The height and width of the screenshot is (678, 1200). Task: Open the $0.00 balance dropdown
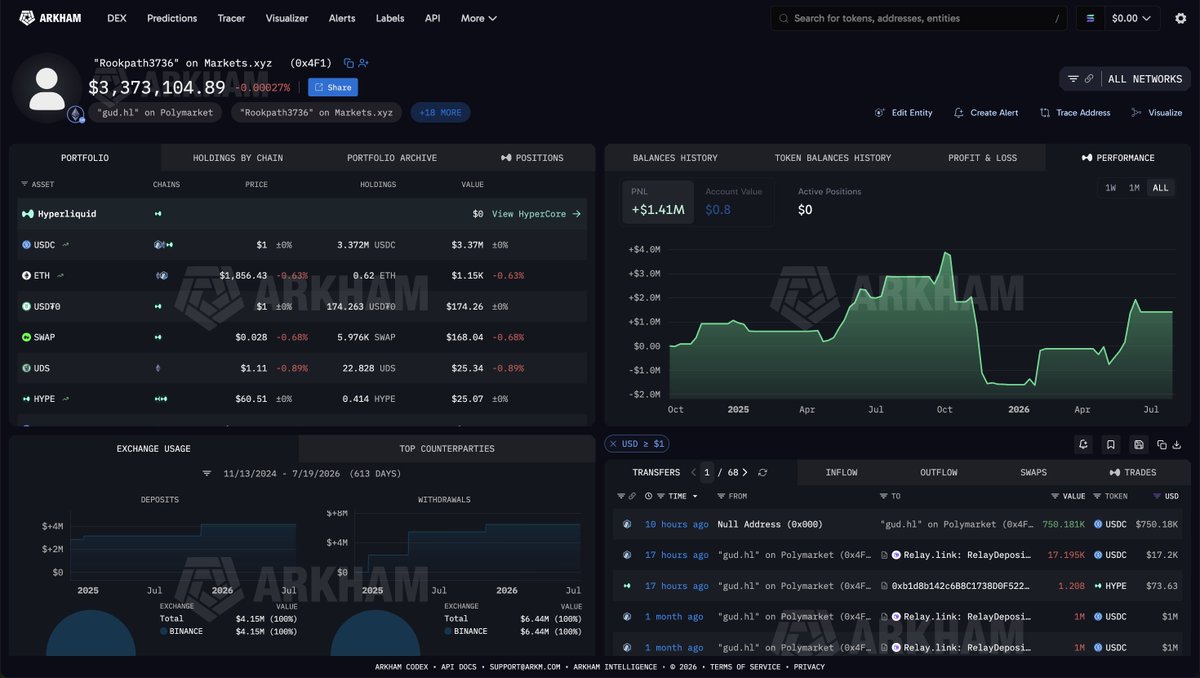point(1131,18)
